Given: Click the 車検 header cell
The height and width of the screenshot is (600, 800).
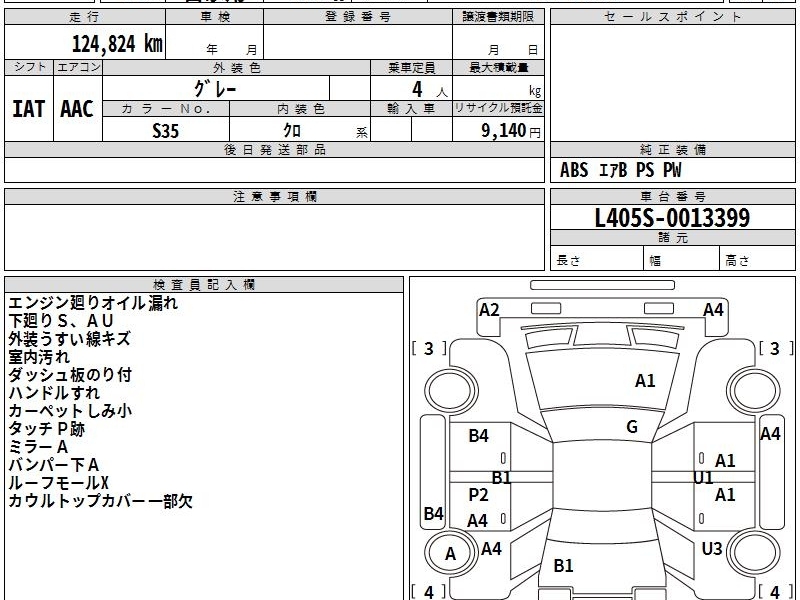Looking at the screenshot, I should [x=215, y=17].
